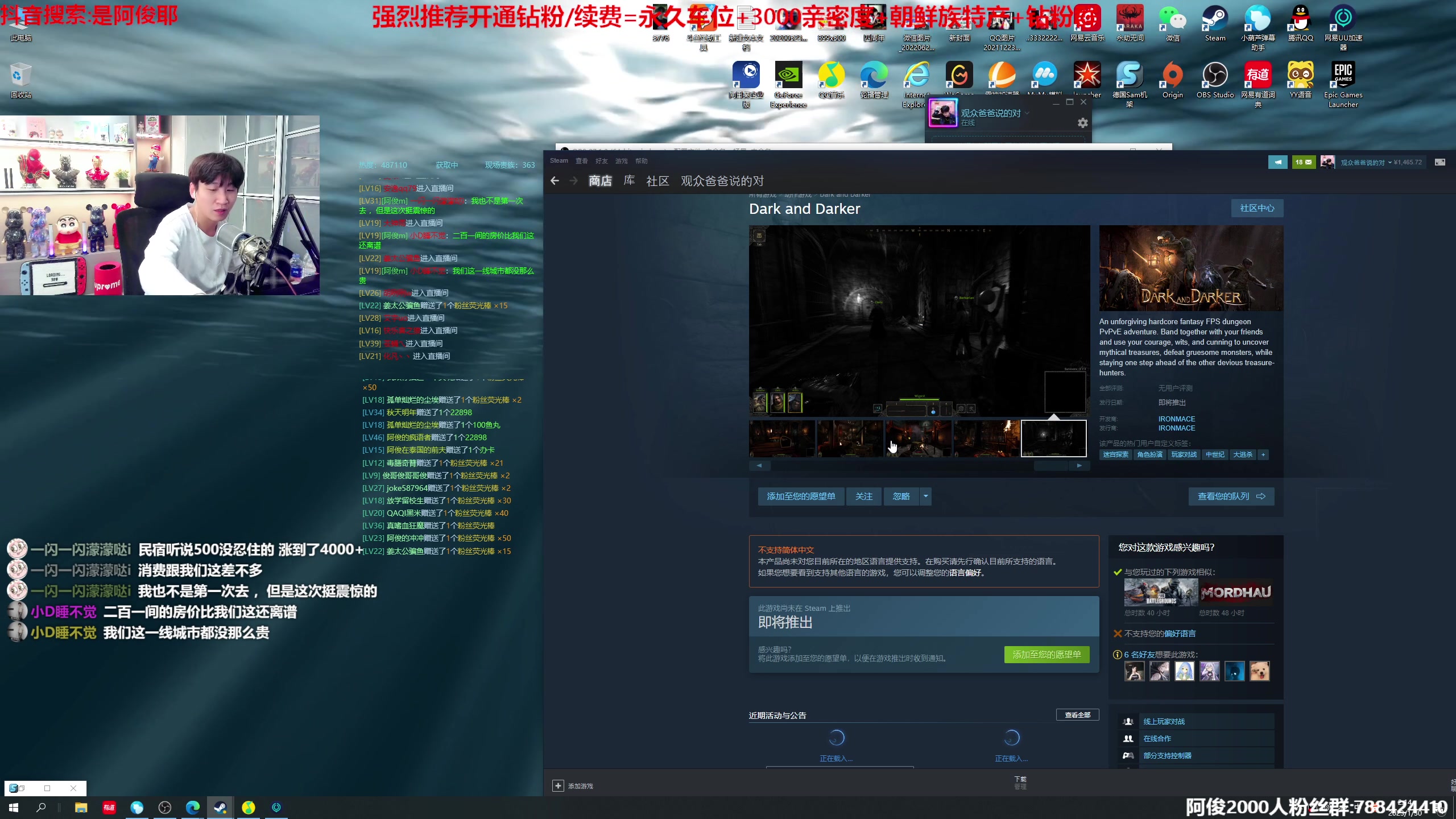
Task: Expand the account name dropdown in Steam header
Action: 1390,163
